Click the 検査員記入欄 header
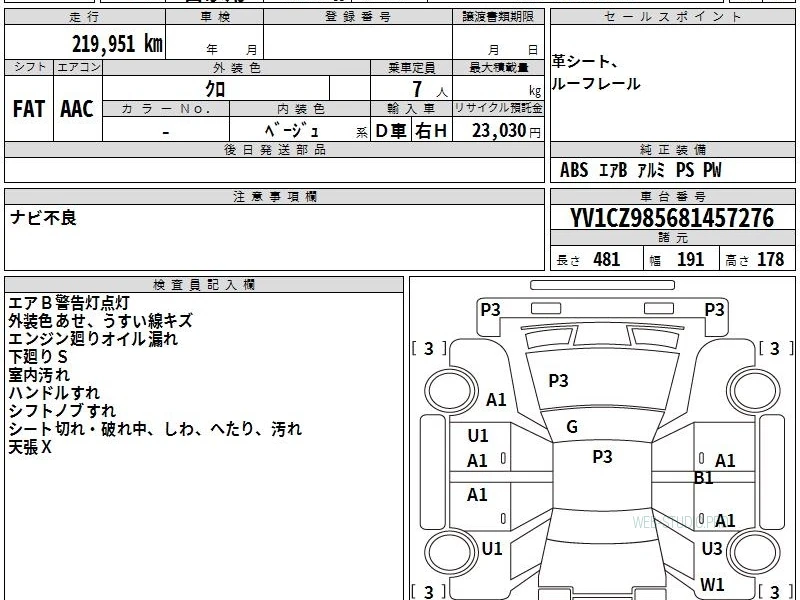800x600 pixels. (x=204, y=285)
